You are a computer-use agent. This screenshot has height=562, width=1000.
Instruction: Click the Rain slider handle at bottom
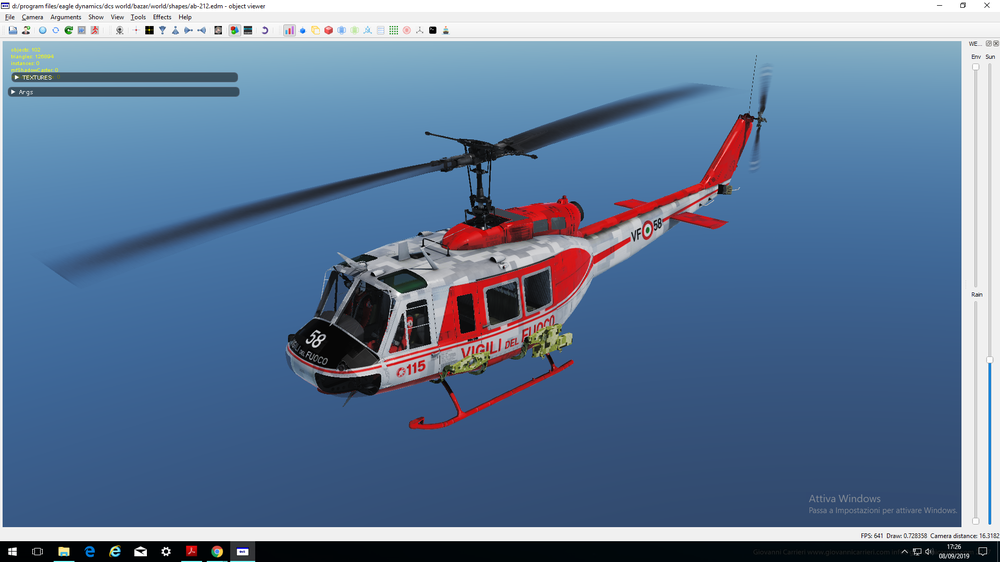[x=976, y=521]
